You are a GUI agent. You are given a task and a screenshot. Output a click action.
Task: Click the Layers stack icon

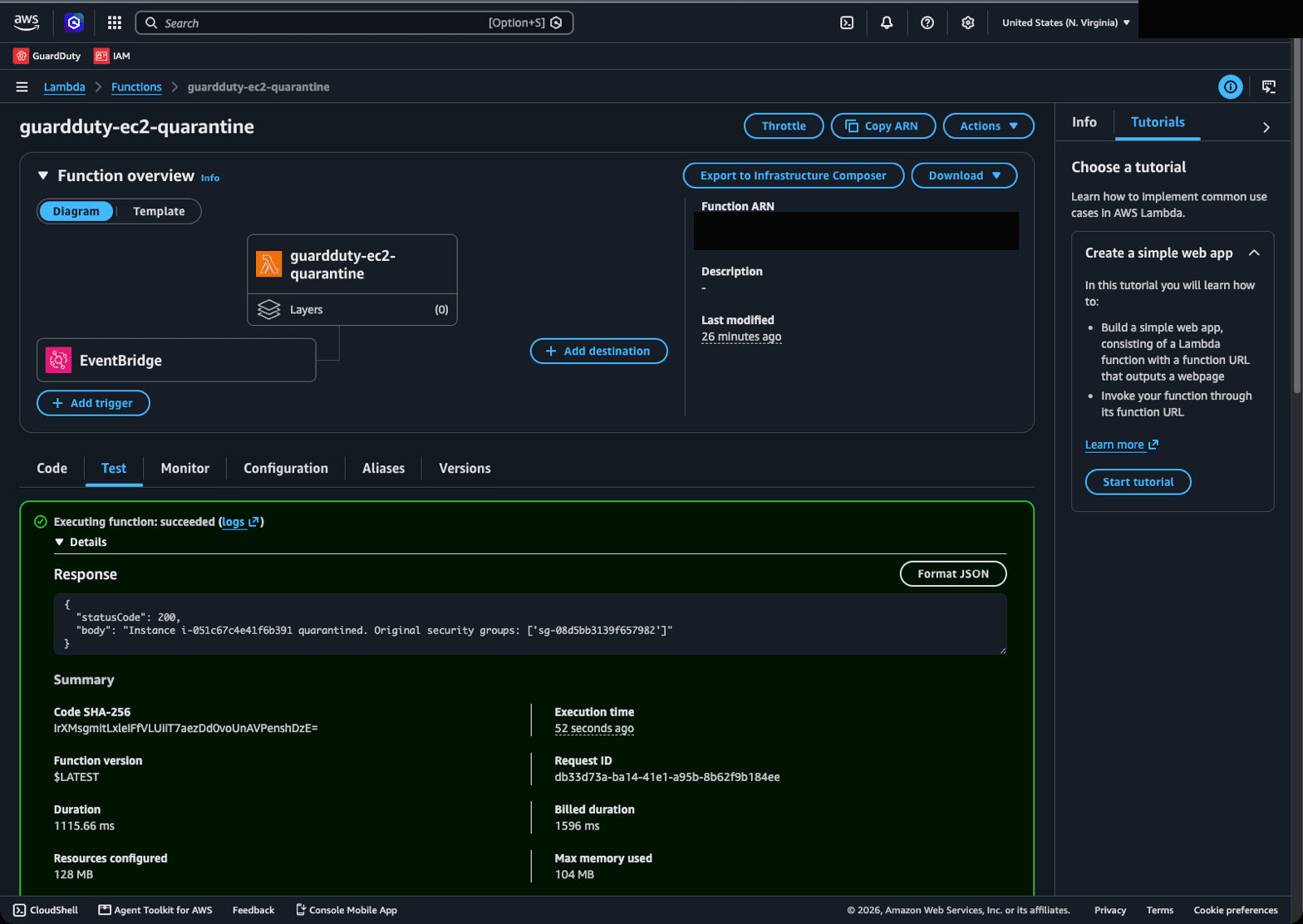(x=268, y=309)
